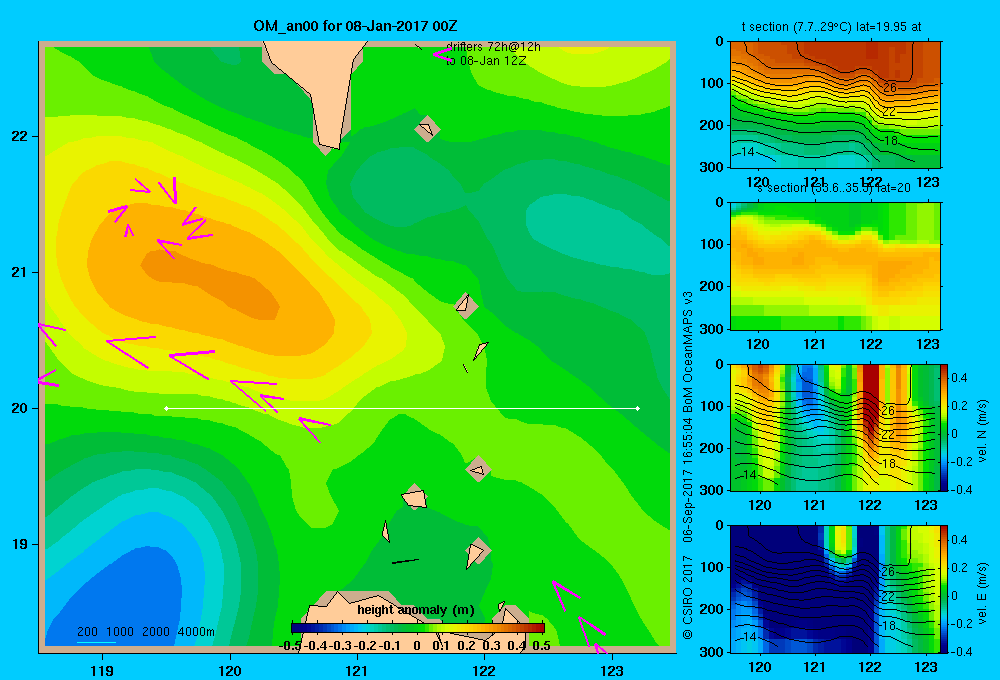Click the 0.4 tick on vel. N scale

[959, 378]
